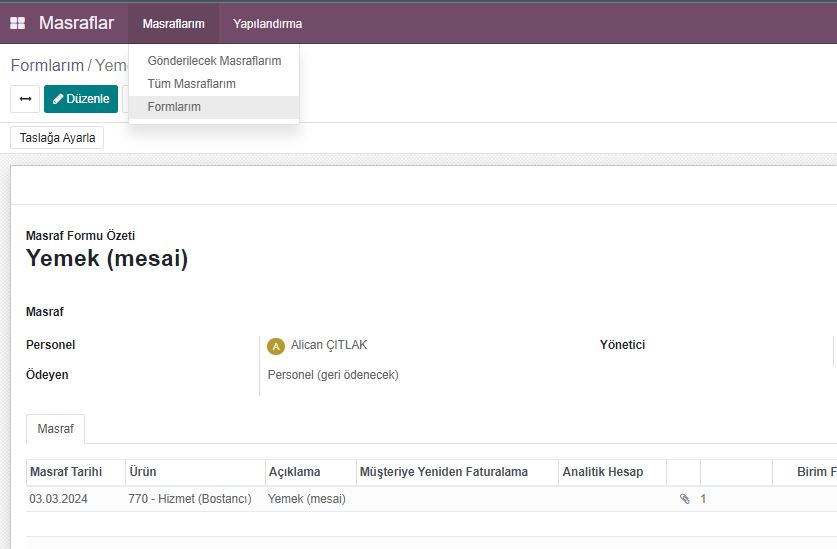The width and height of the screenshot is (837, 549).
Task: Open employee Alican ÇITLAK name link
Action: (329, 345)
